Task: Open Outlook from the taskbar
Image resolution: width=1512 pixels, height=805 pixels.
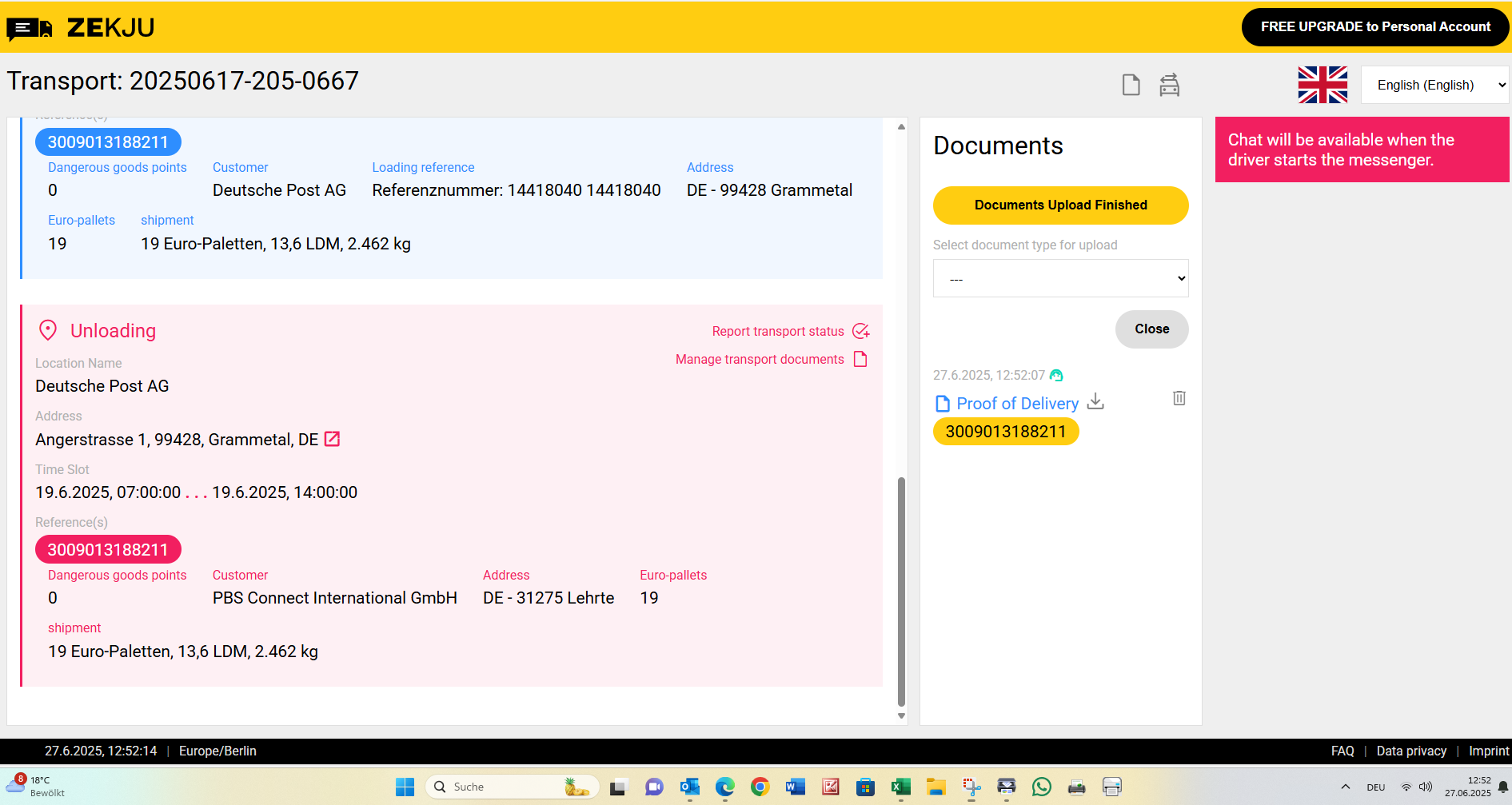Action: [x=689, y=787]
